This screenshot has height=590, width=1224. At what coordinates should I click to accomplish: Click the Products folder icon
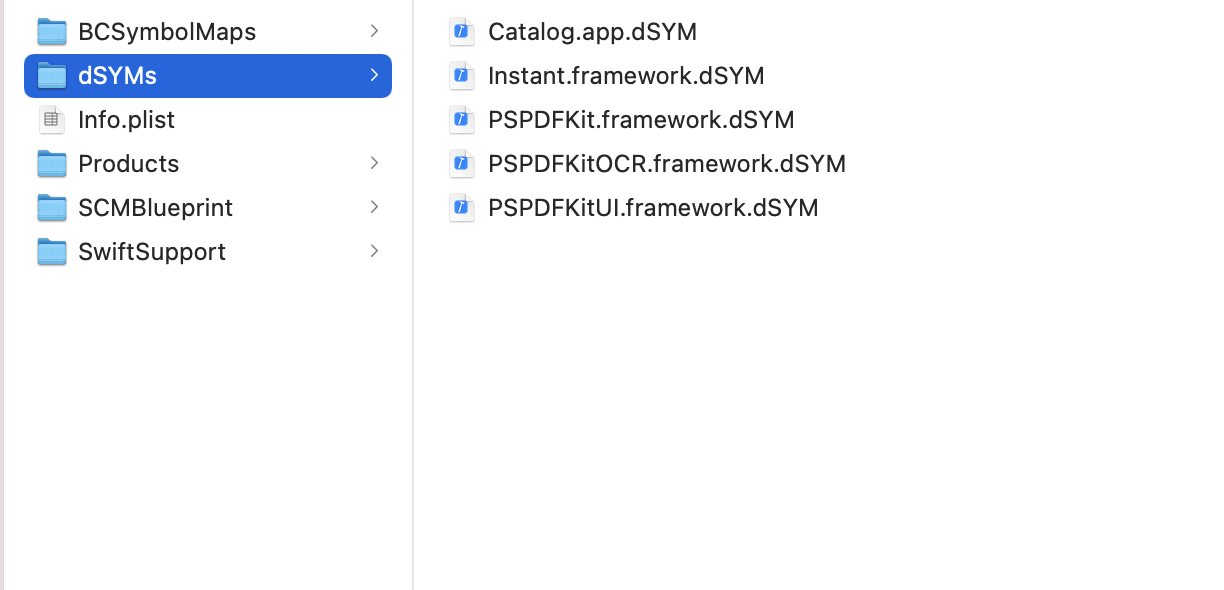tap(51, 163)
